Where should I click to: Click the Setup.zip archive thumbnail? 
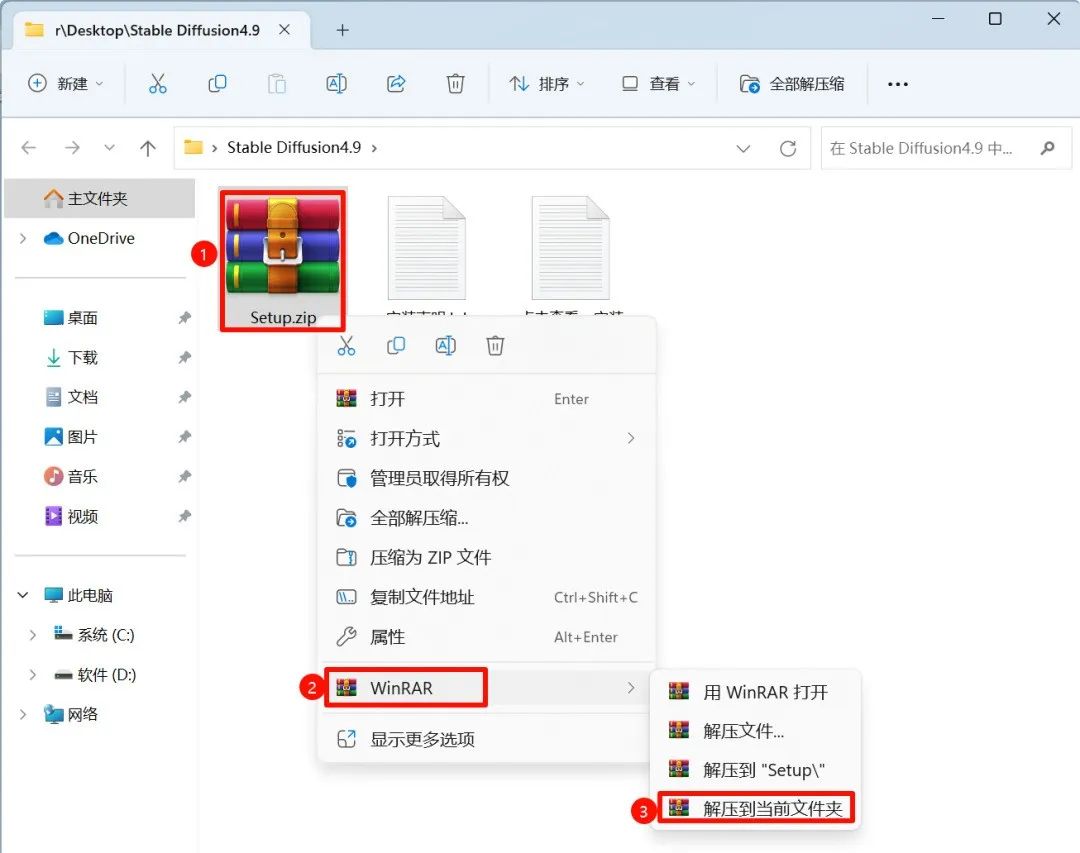(x=282, y=245)
